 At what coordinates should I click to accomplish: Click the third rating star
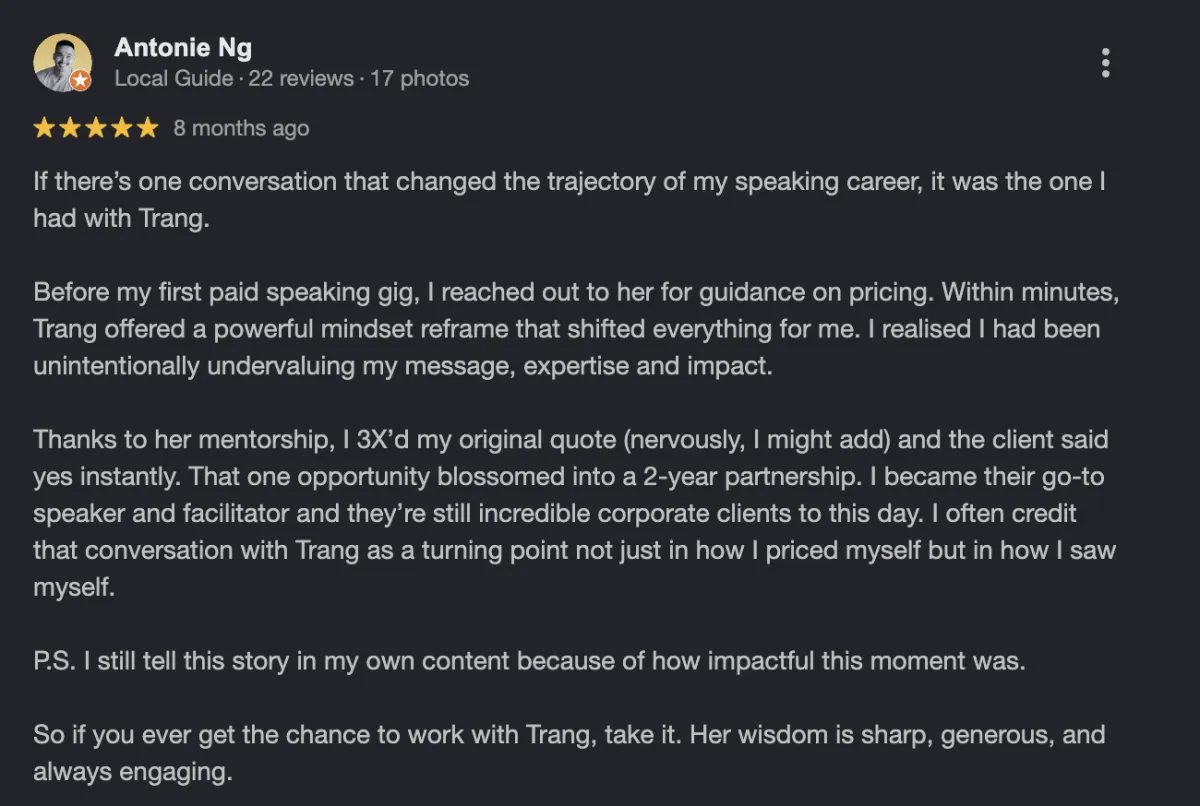[96, 128]
